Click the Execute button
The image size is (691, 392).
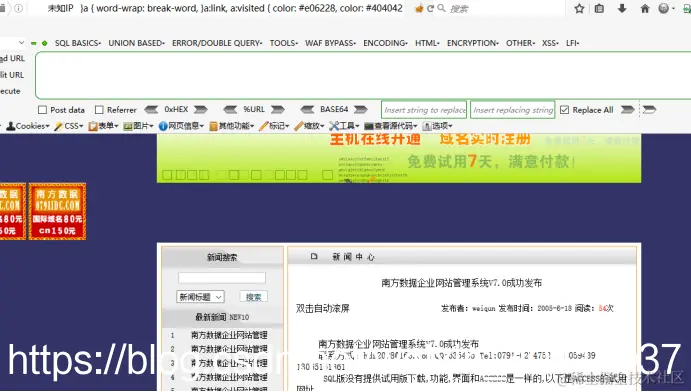click(10, 91)
